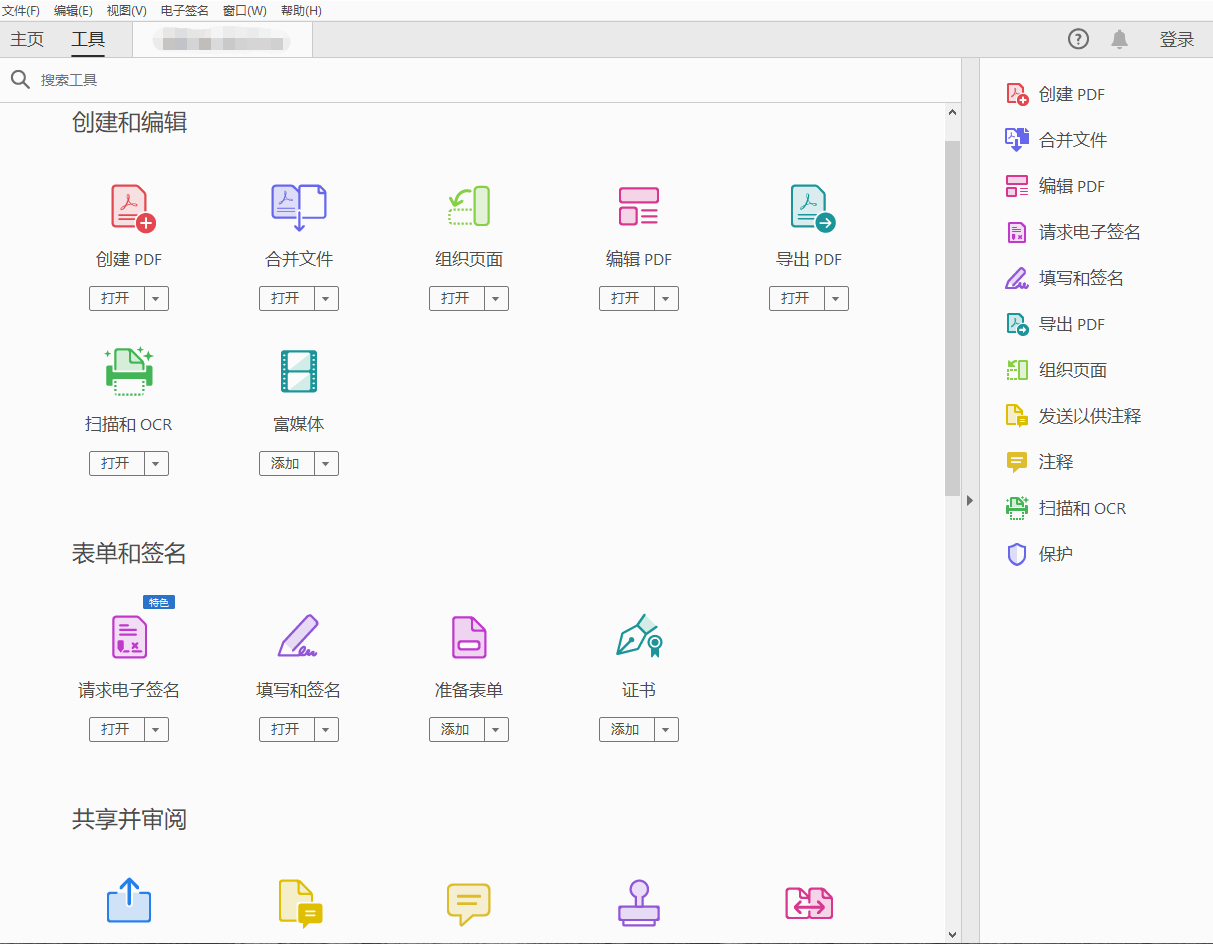Click 打开 button under Export PDF (导出 PDF)

point(796,298)
